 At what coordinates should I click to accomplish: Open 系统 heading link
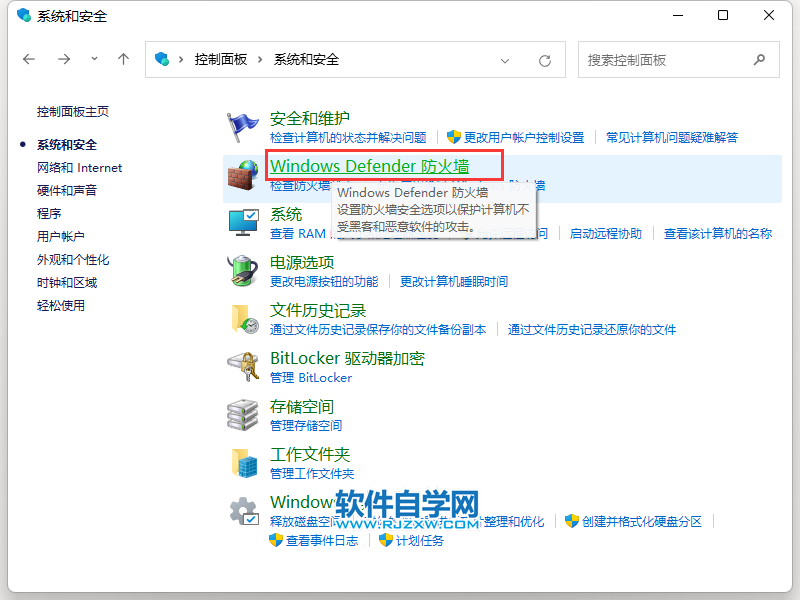point(286,214)
